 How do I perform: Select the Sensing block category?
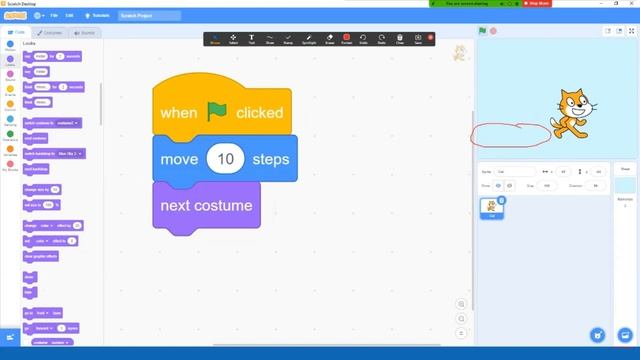(10, 121)
